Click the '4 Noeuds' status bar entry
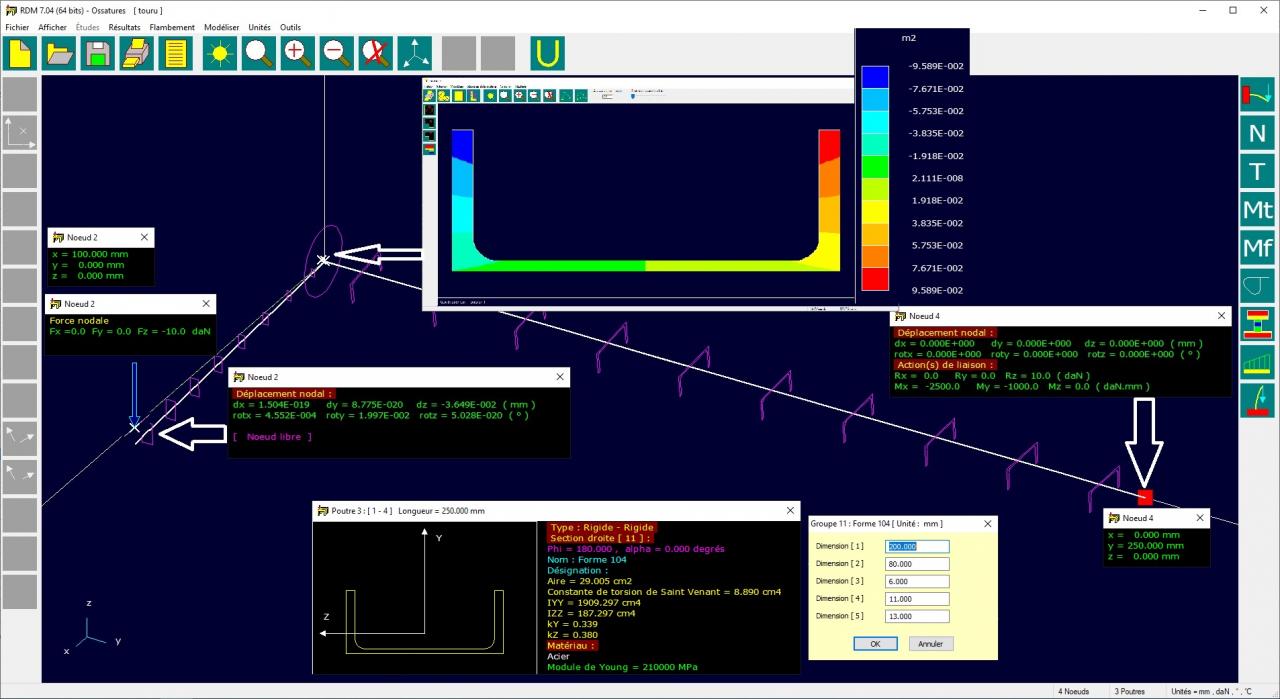 [x=1073, y=691]
